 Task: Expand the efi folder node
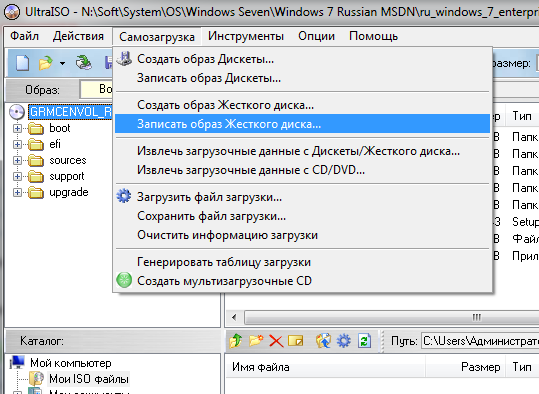tap(17, 144)
